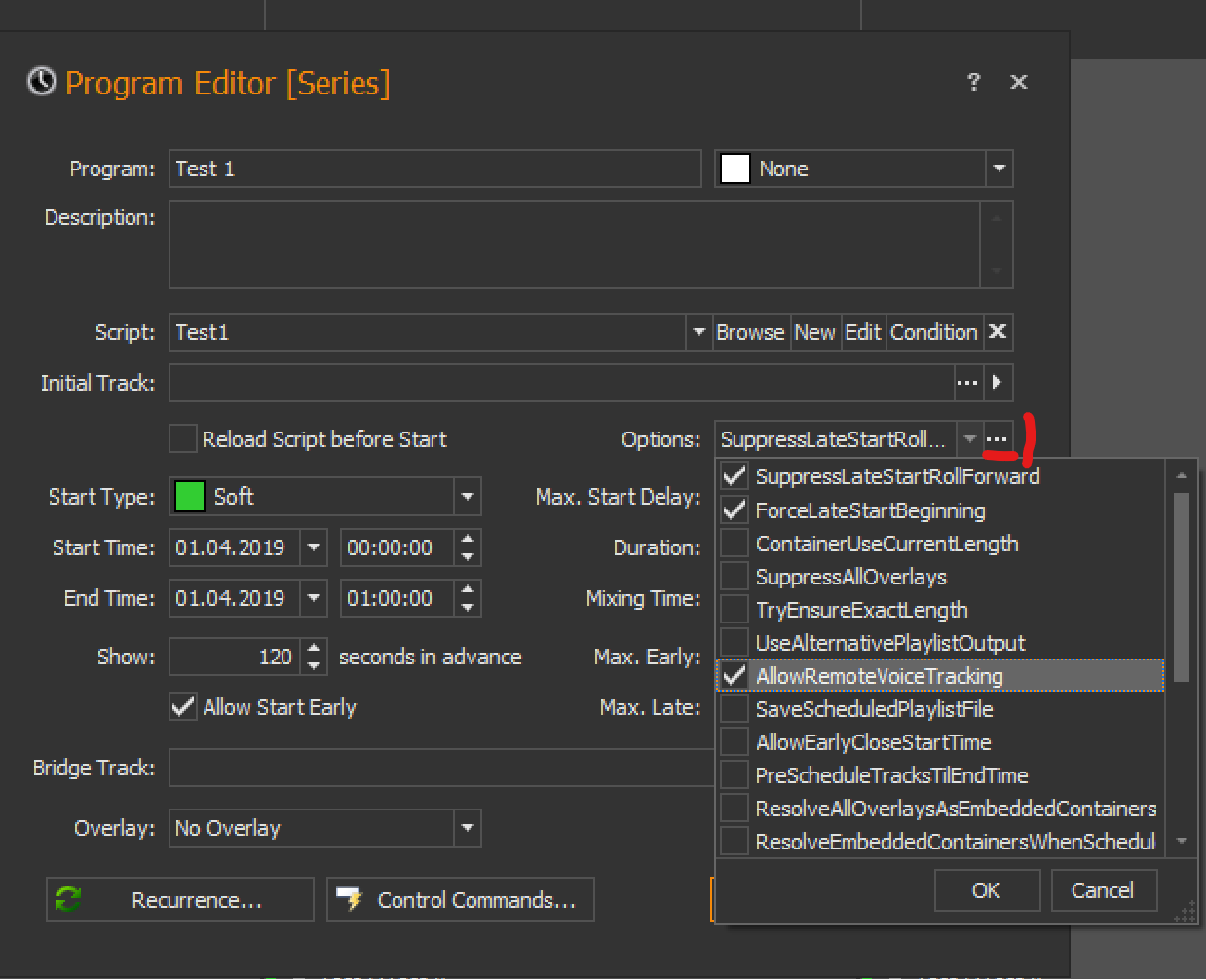Click the Initial Track play arrow icon
Viewport: 1206px width, 980px height.
coord(997,383)
